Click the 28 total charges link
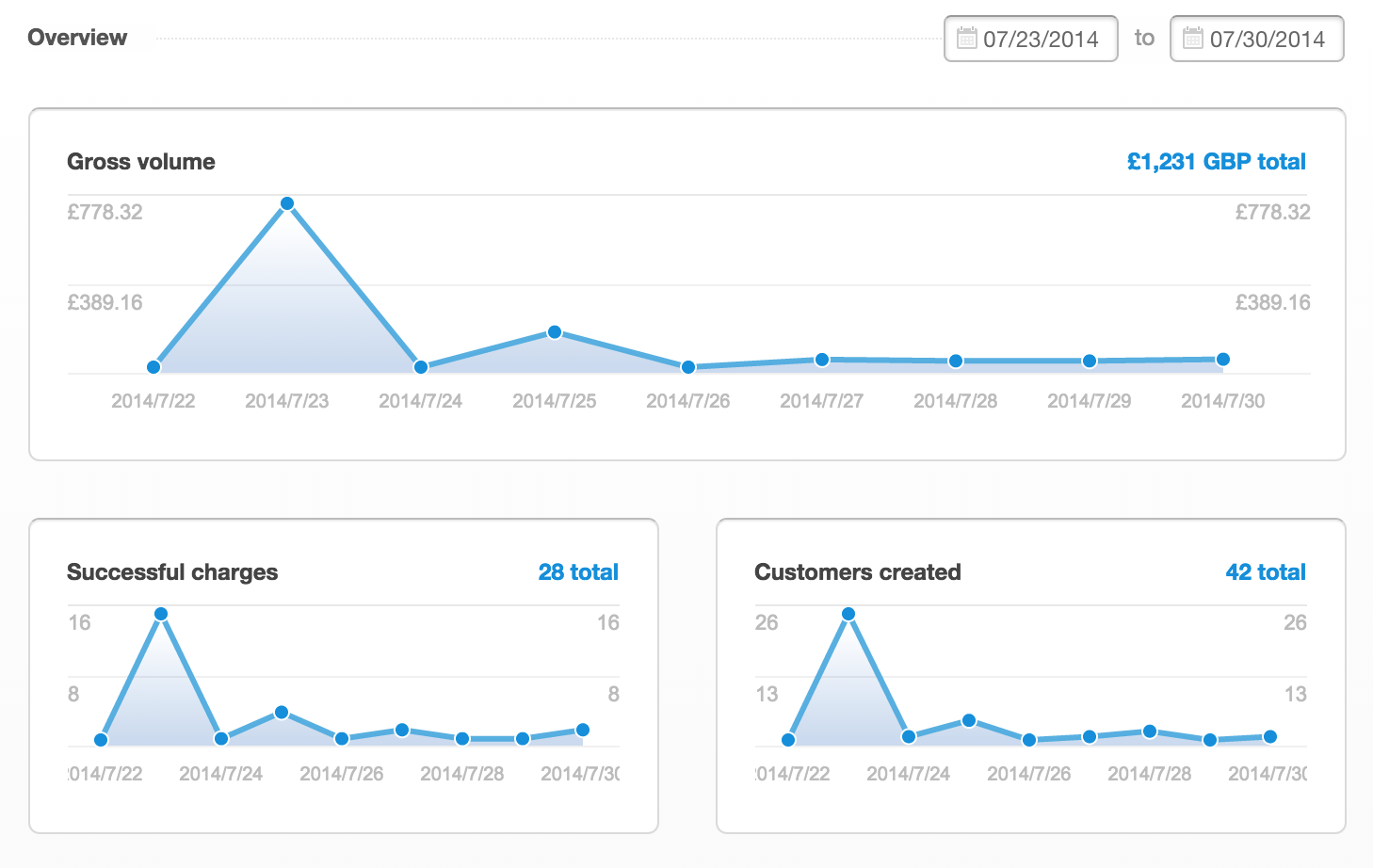This screenshot has height=868, width=1373. [x=578, y=572]
